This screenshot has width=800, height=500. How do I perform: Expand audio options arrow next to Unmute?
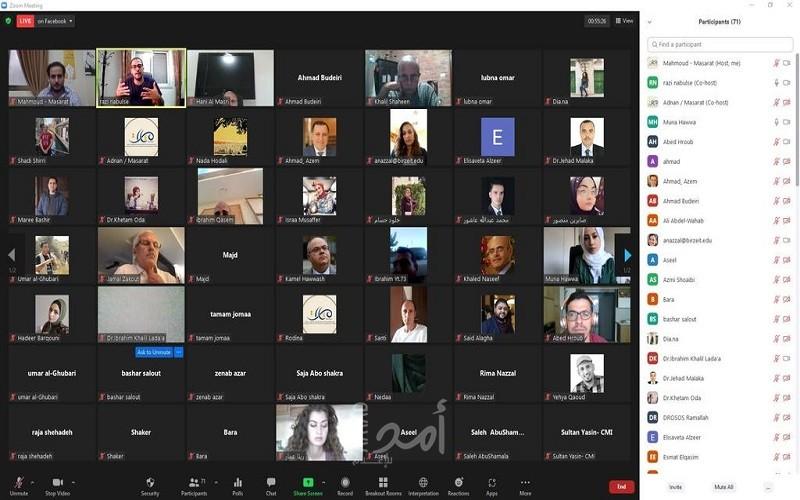click(x=32, y=482)
